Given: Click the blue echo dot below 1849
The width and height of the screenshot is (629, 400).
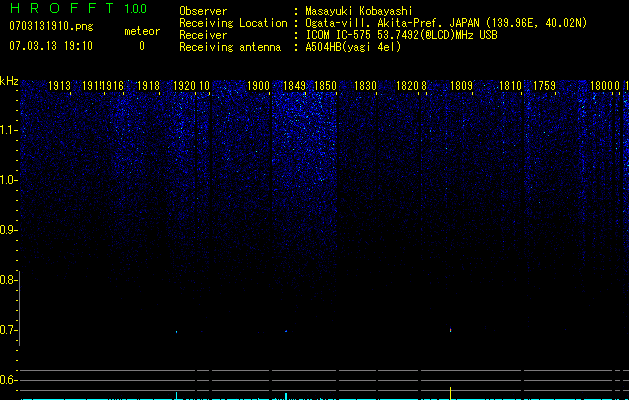Looking at the screenshot, I should click(286, 331).
